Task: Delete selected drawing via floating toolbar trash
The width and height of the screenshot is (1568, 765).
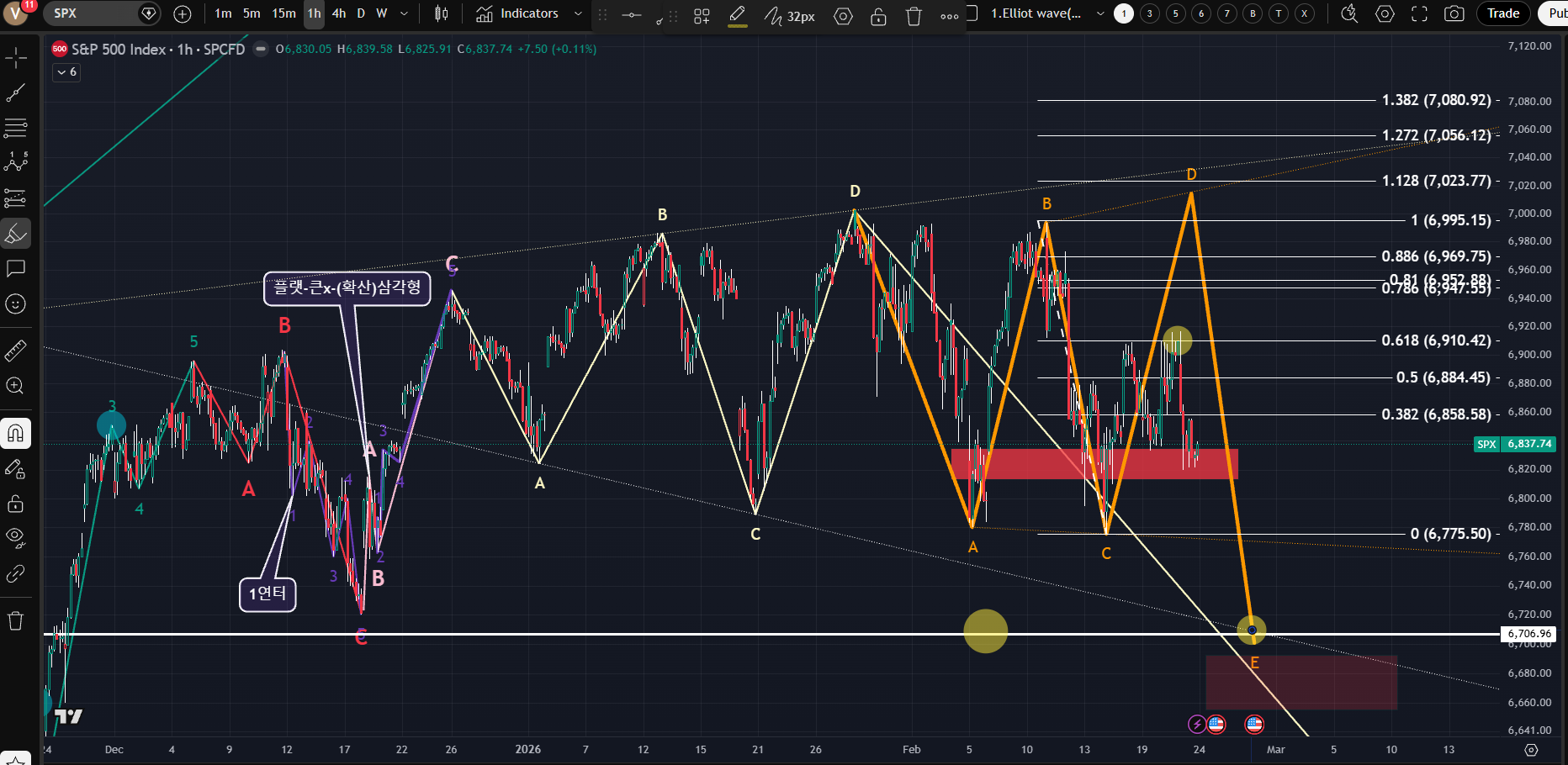Action: 914,16
